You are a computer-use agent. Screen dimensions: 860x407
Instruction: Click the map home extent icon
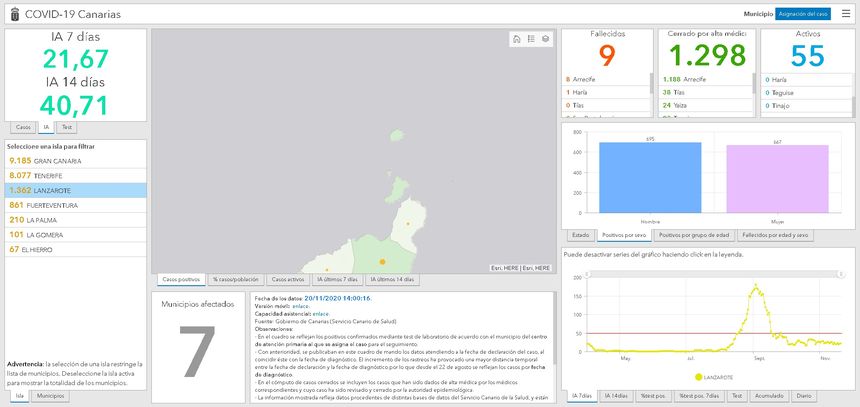pyautogui.click(x=516, y=39)
